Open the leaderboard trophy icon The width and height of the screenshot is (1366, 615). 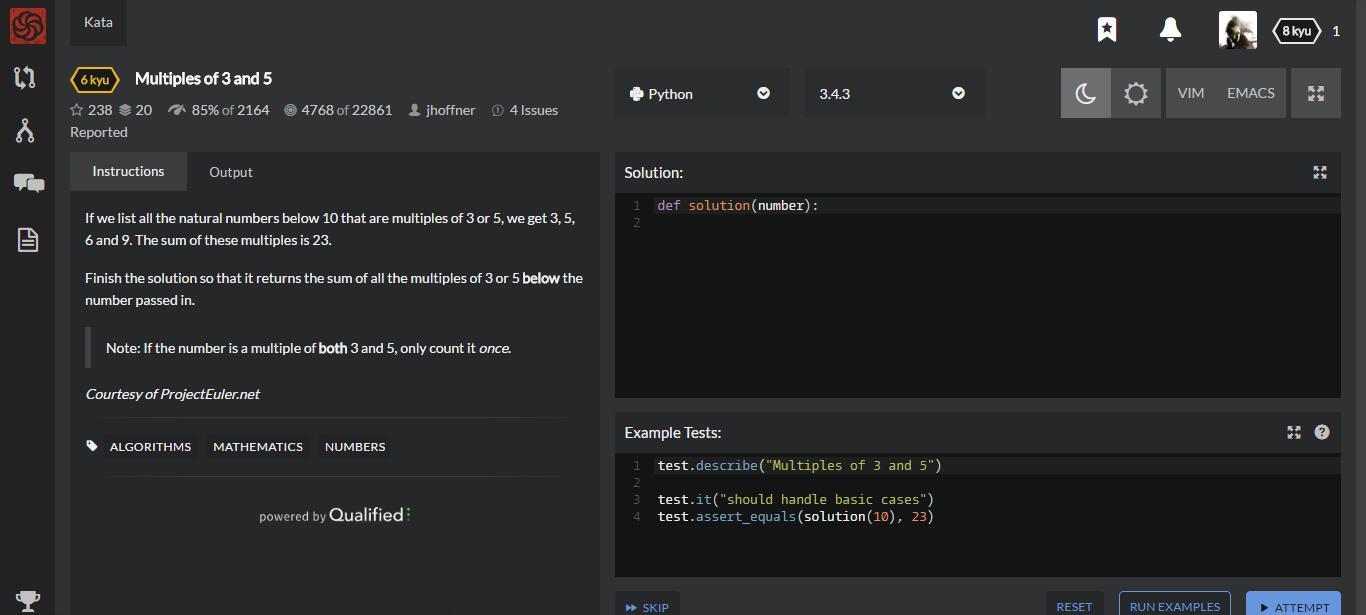(x=28, y=601)
